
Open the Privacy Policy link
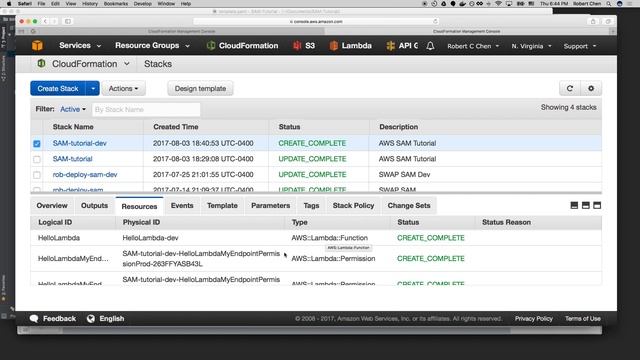[533, 318]
